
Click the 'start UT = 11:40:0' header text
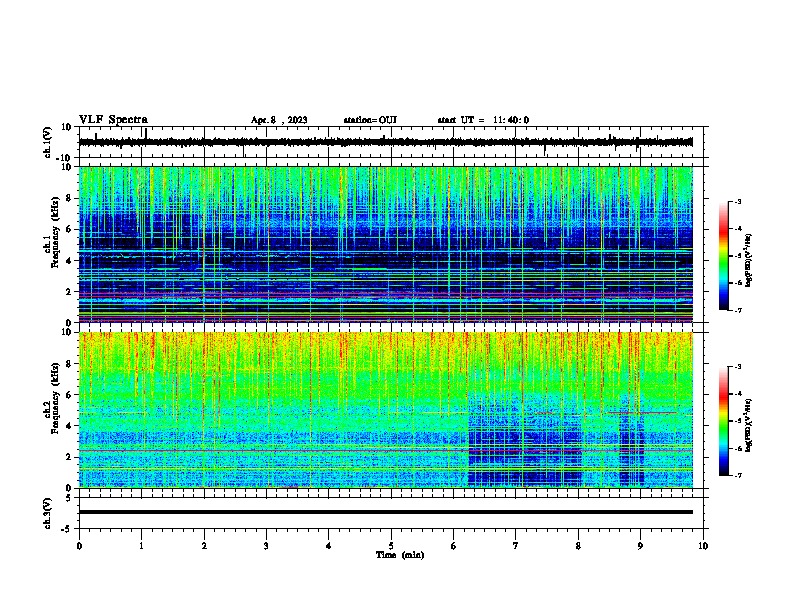(x=483, y=120)
